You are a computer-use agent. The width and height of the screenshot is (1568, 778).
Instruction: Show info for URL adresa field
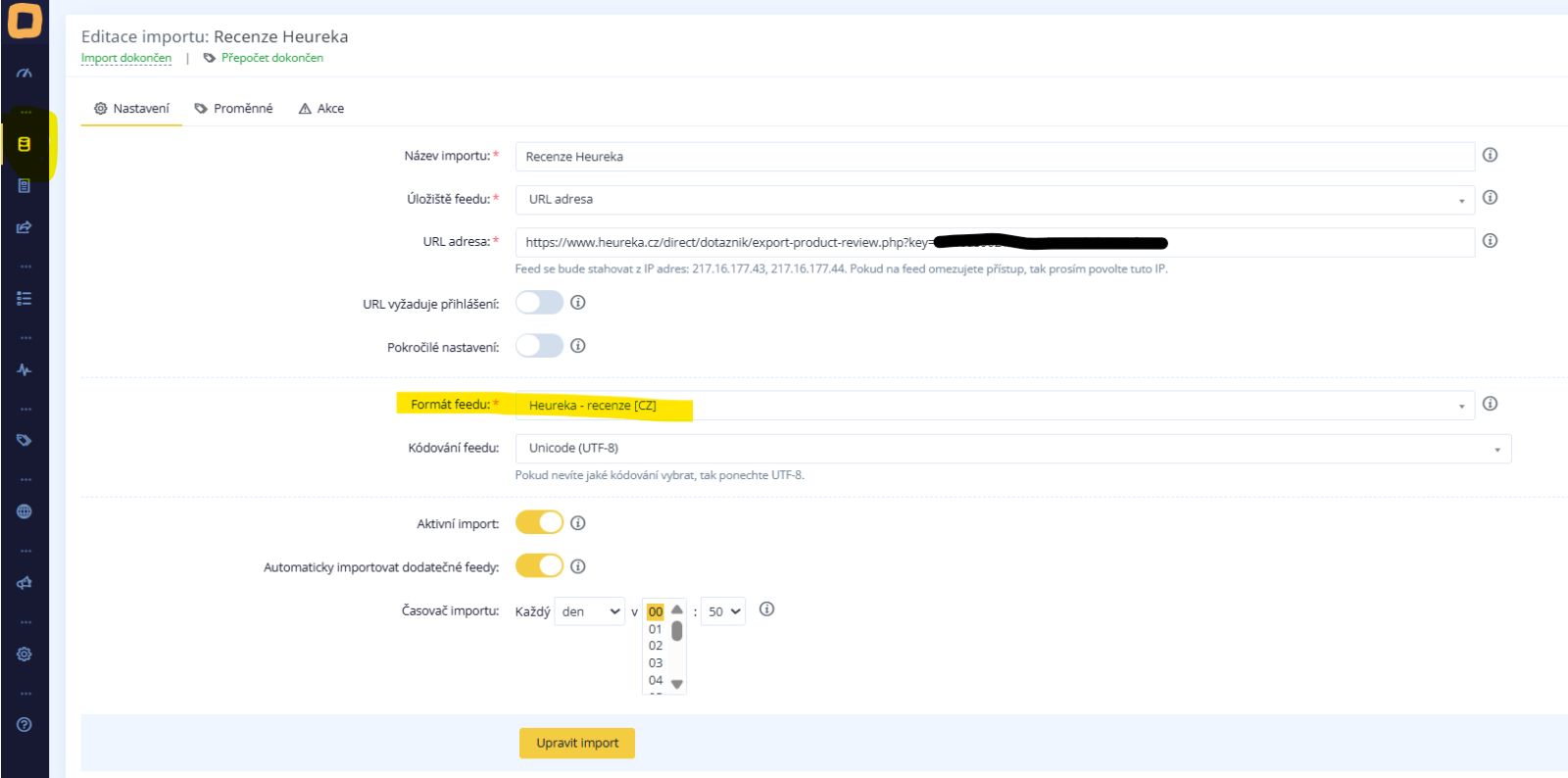coord(1490,241)
